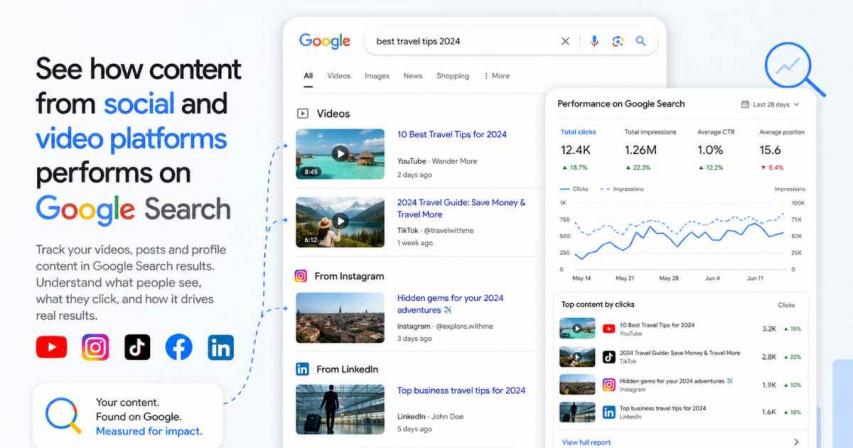Open LinkedIn row thumbnail in Top content list
Image resolution: width=853 pixels, height=448 pixels.
click(577, 412)
